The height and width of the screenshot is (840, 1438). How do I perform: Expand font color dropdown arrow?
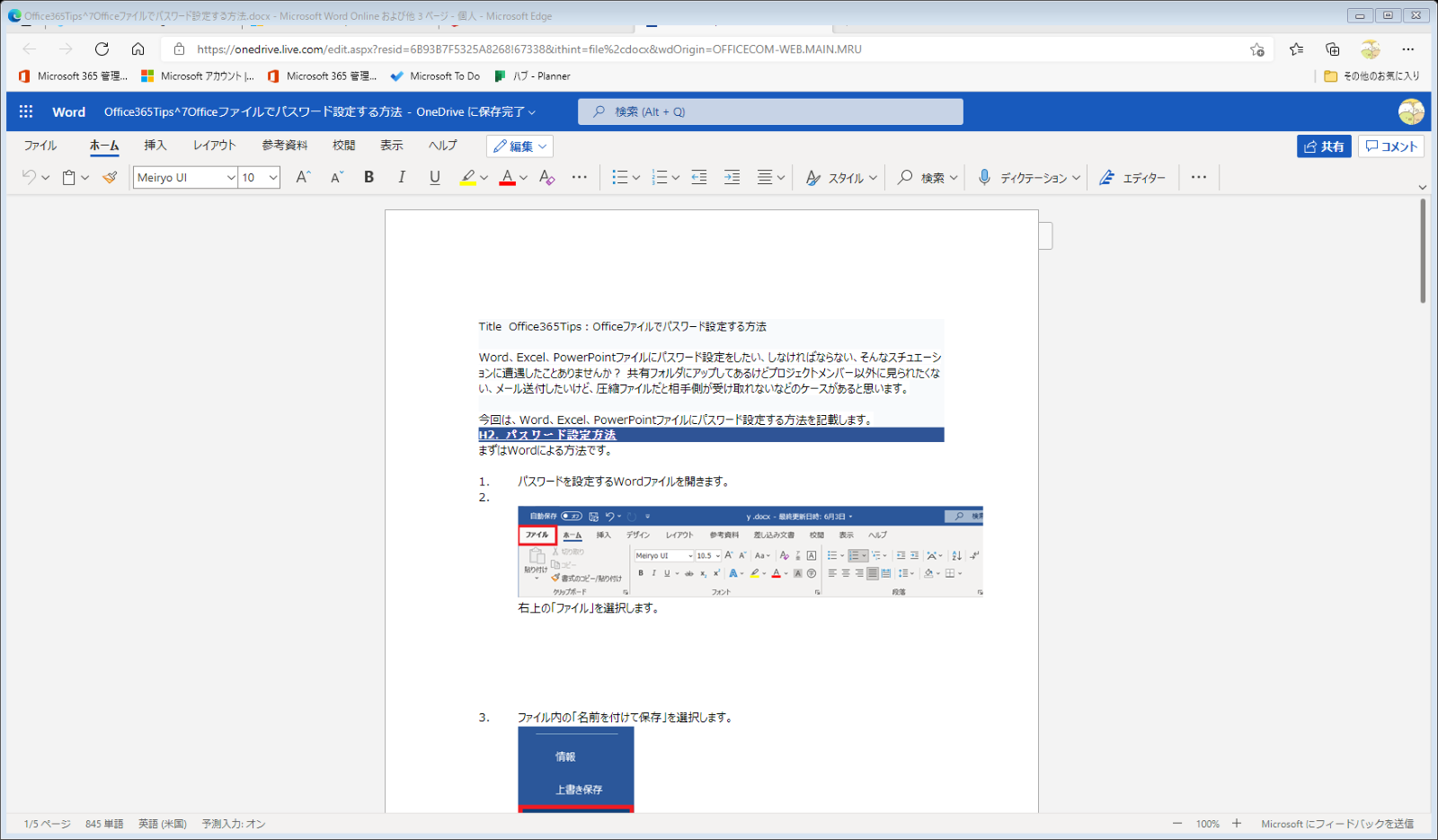coord(524,178)
